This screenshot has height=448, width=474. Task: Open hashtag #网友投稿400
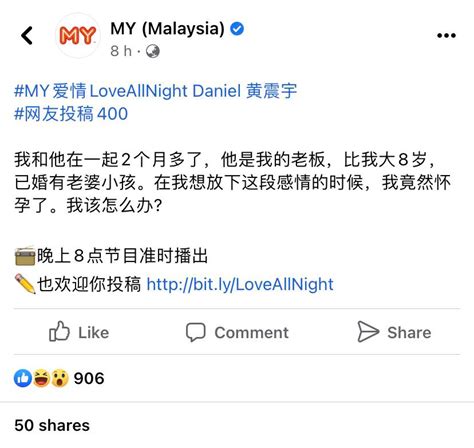coord(71,114)
